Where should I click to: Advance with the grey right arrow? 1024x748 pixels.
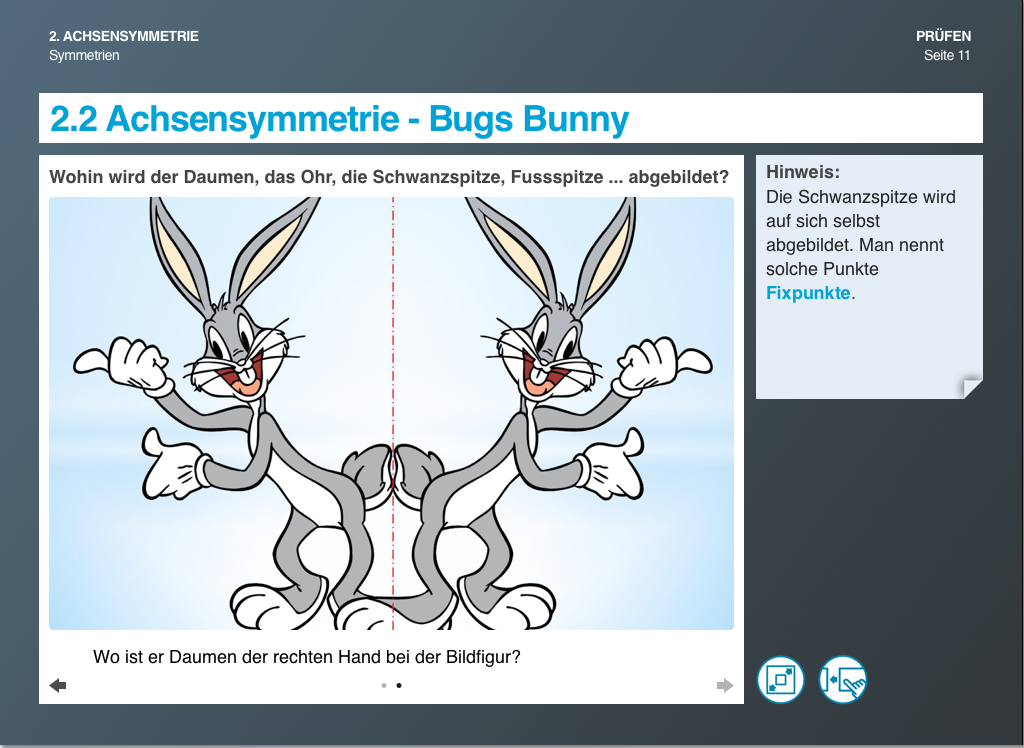725,685
